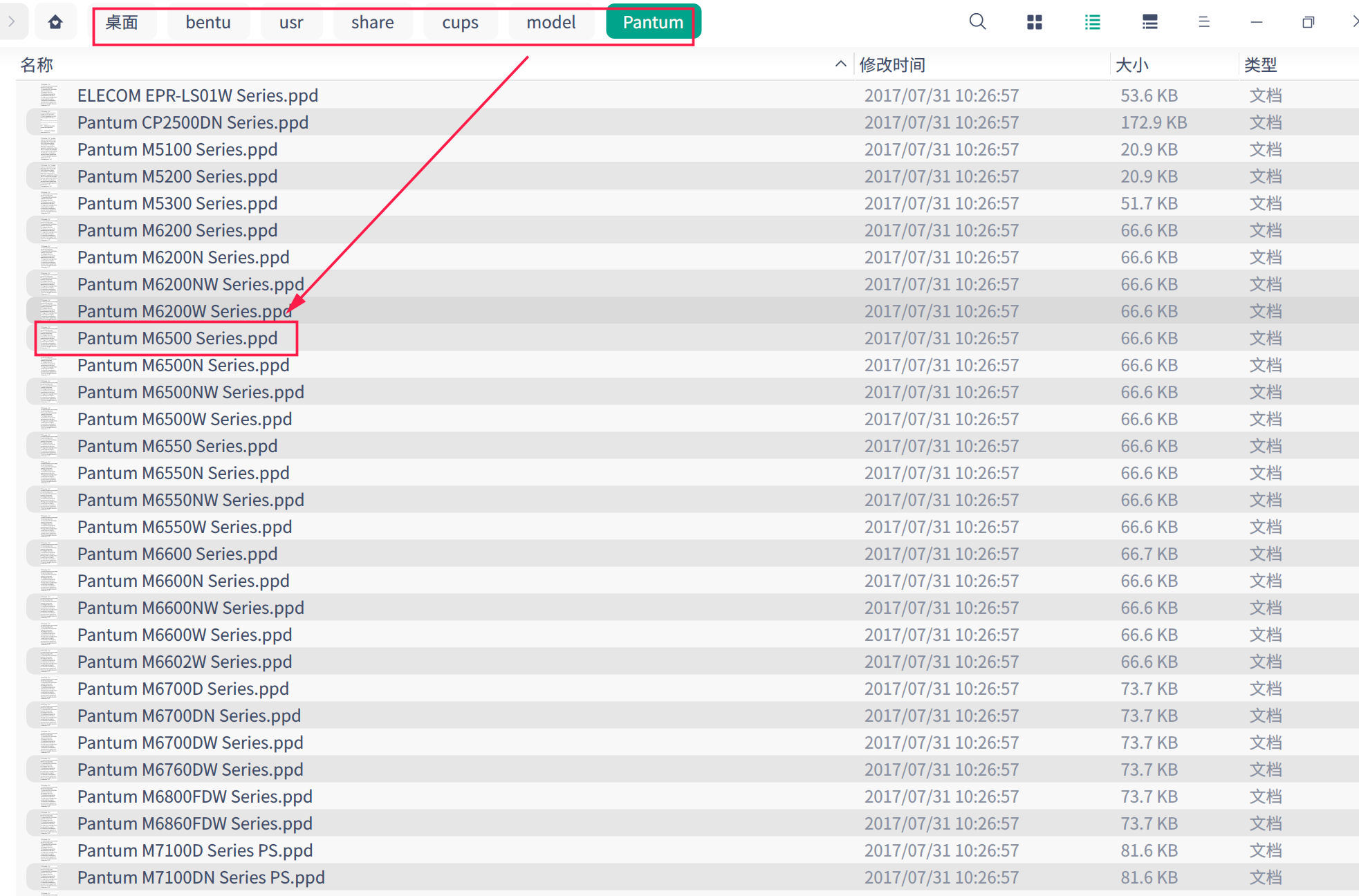Click document icon of Pantum M7100DN file
The image size is (1359, 896).
(x=48, y=877)
